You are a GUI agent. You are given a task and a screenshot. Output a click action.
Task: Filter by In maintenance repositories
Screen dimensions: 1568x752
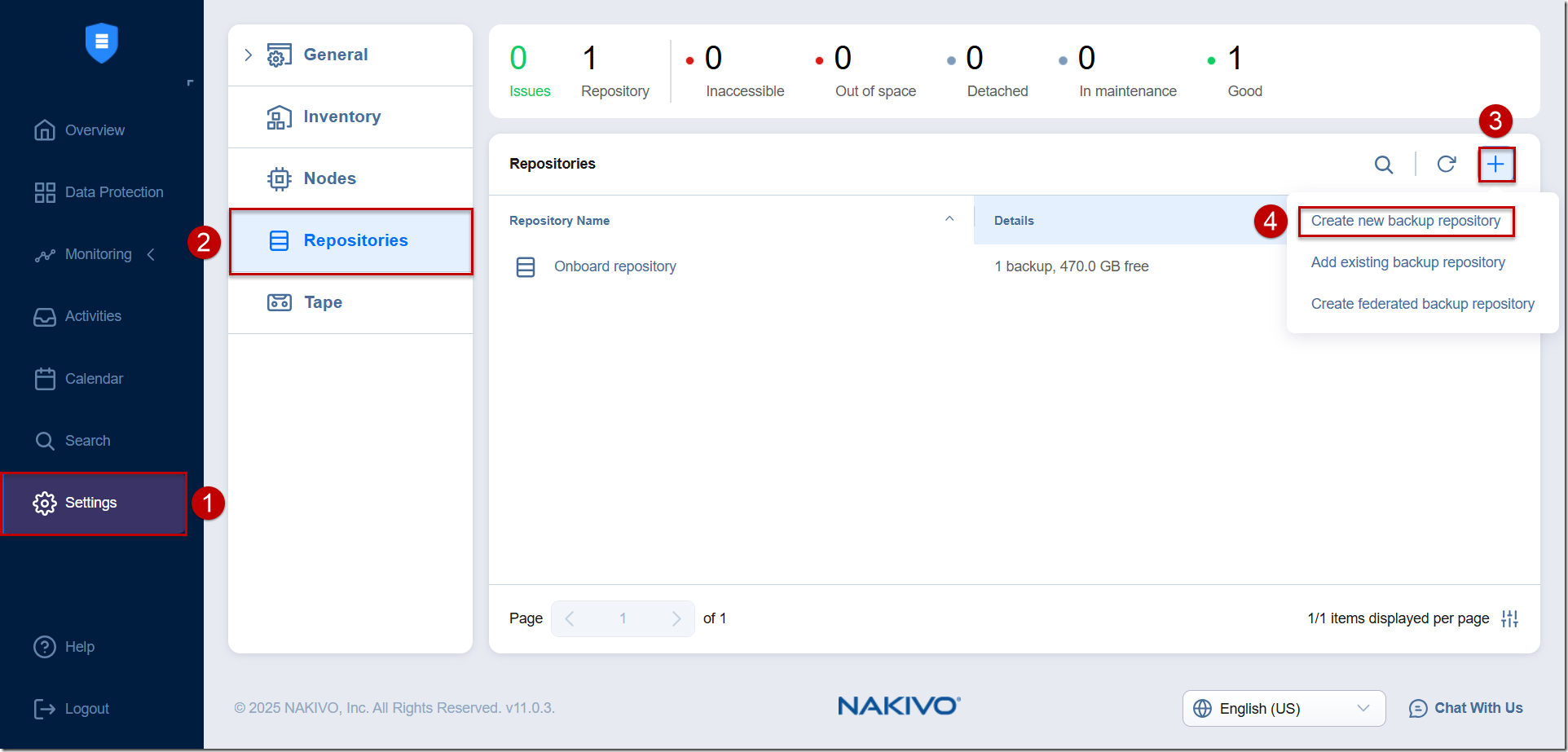click(1117, 71)
